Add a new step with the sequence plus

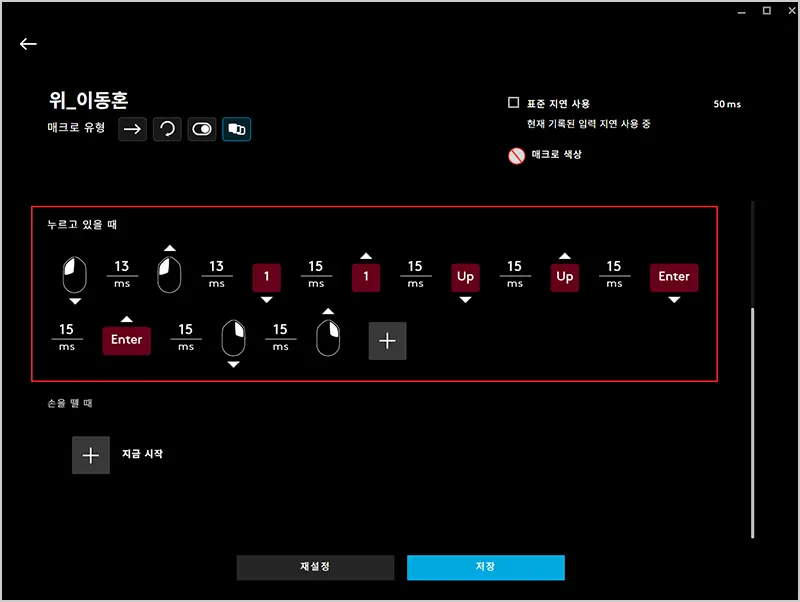[x=387, y=340]
